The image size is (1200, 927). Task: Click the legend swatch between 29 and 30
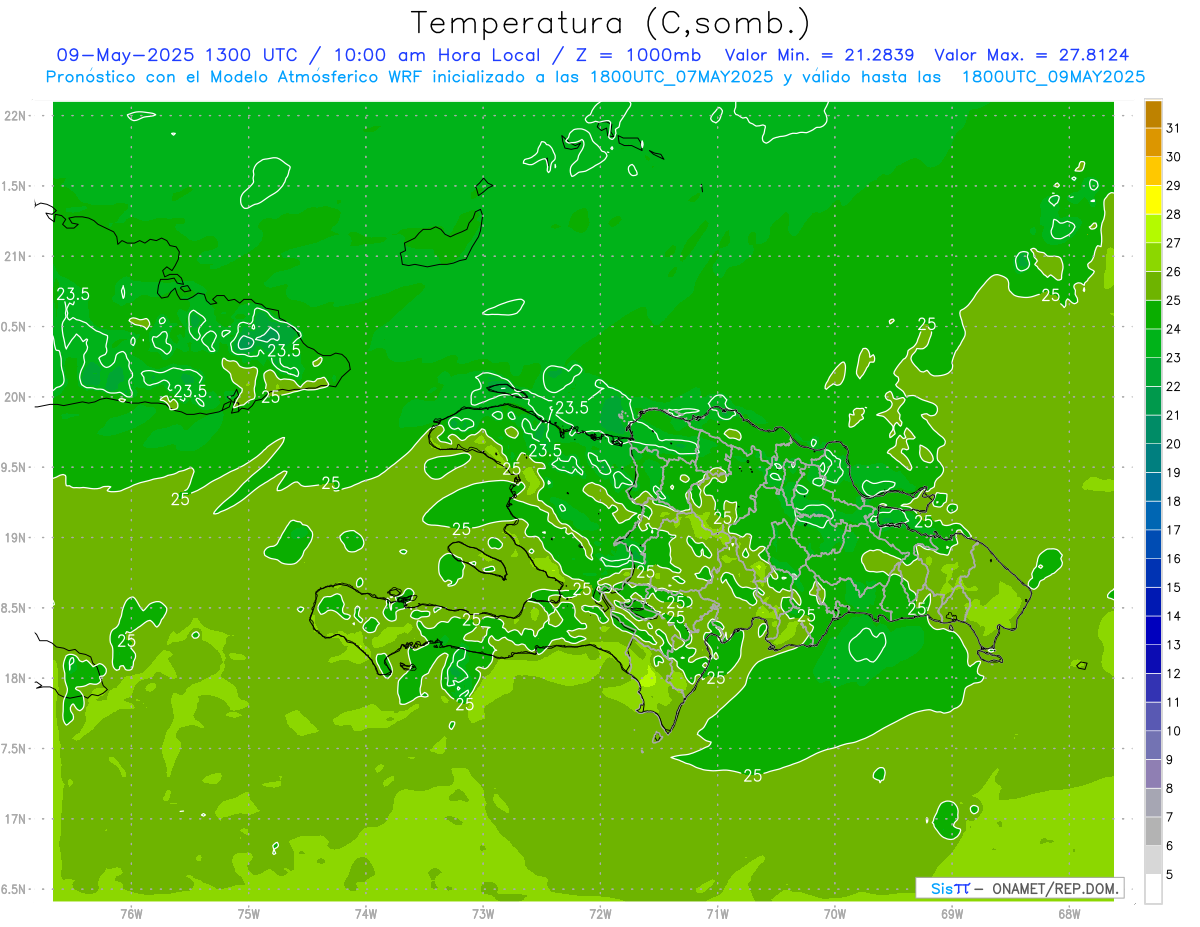pyautogui.click(x=1153, y=171)
